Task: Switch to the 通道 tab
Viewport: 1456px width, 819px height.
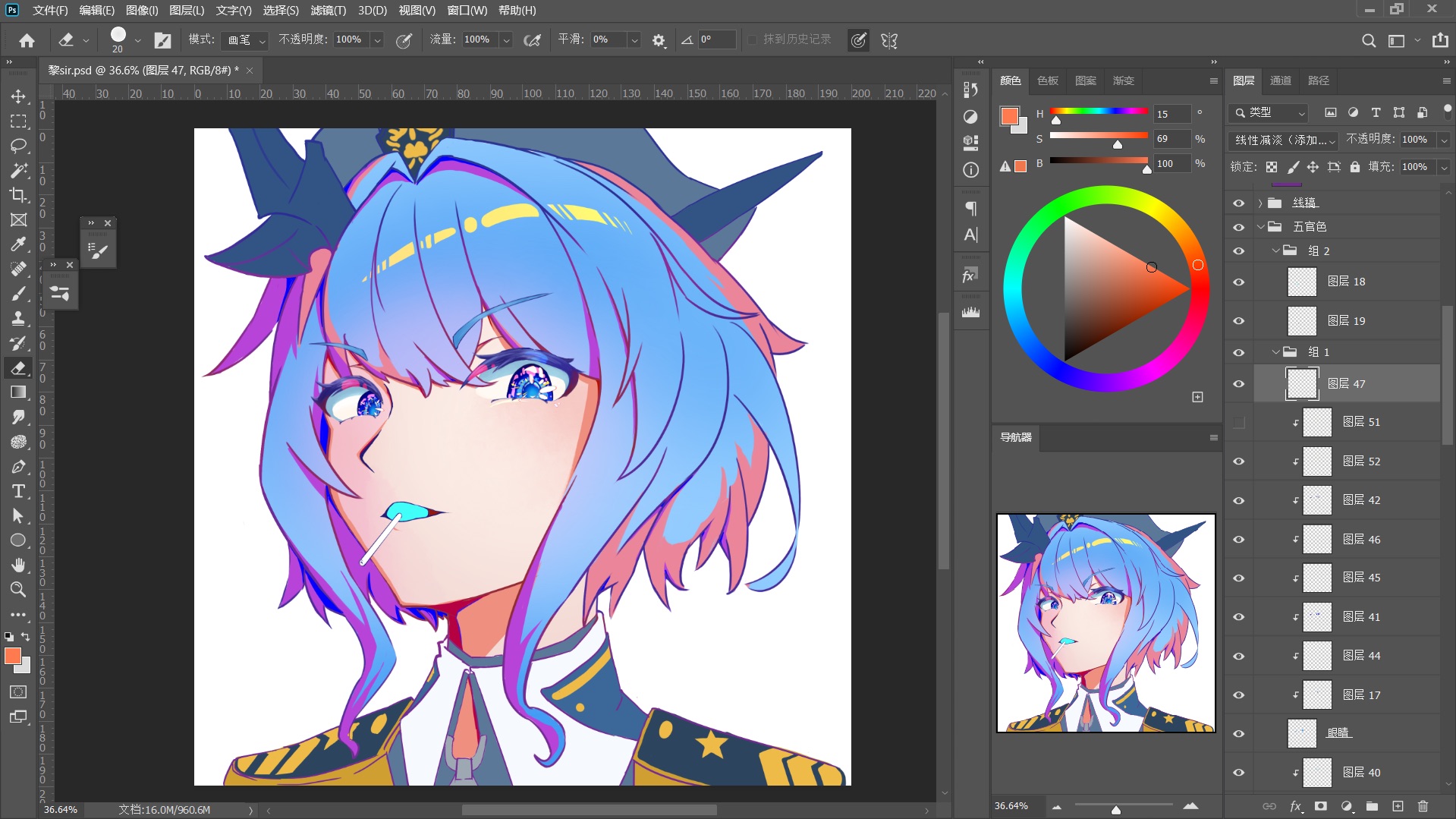Action: [x=1281, y=80]
